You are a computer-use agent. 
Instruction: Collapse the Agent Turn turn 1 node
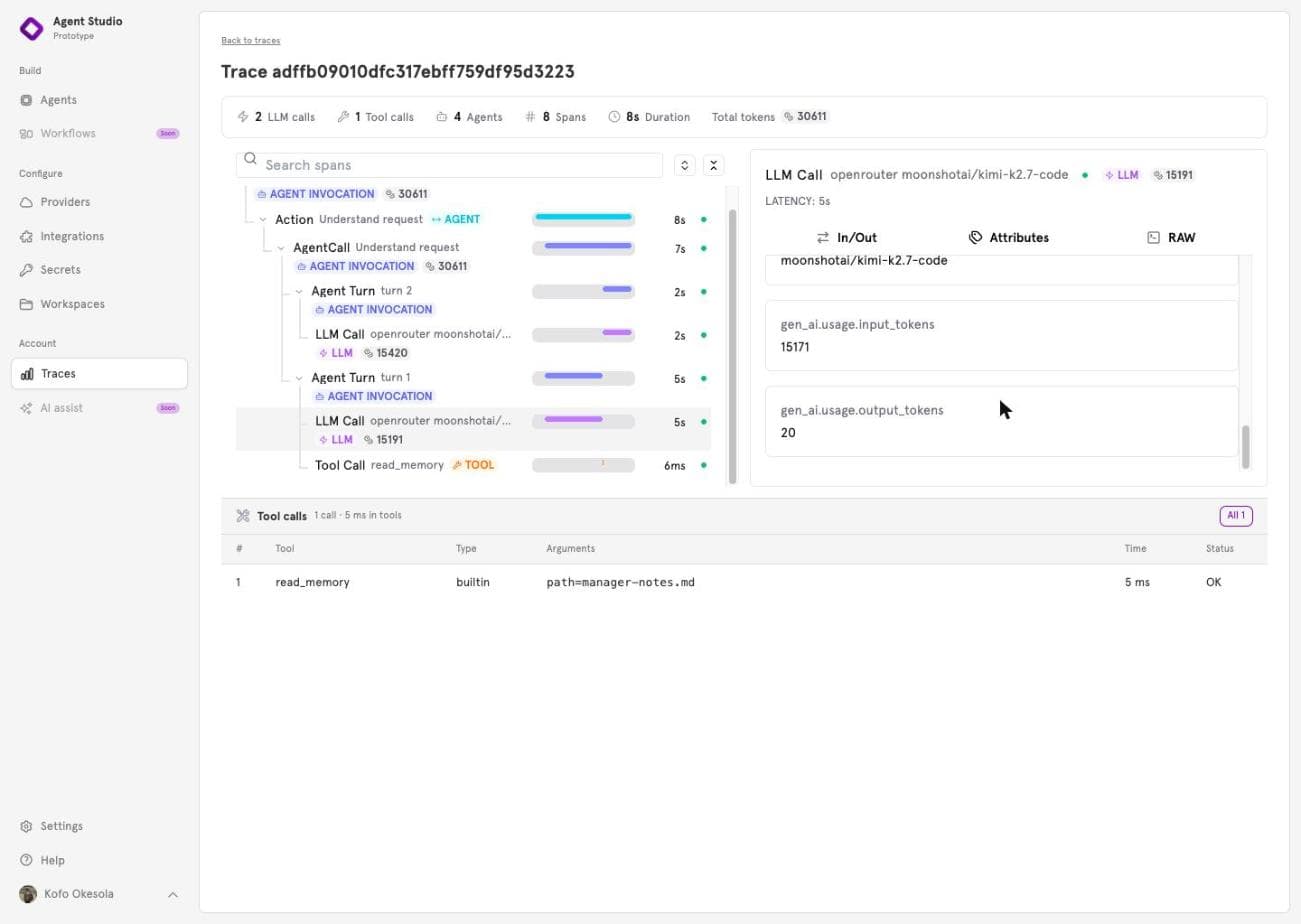pyautogui.click(x=299, y=378)
